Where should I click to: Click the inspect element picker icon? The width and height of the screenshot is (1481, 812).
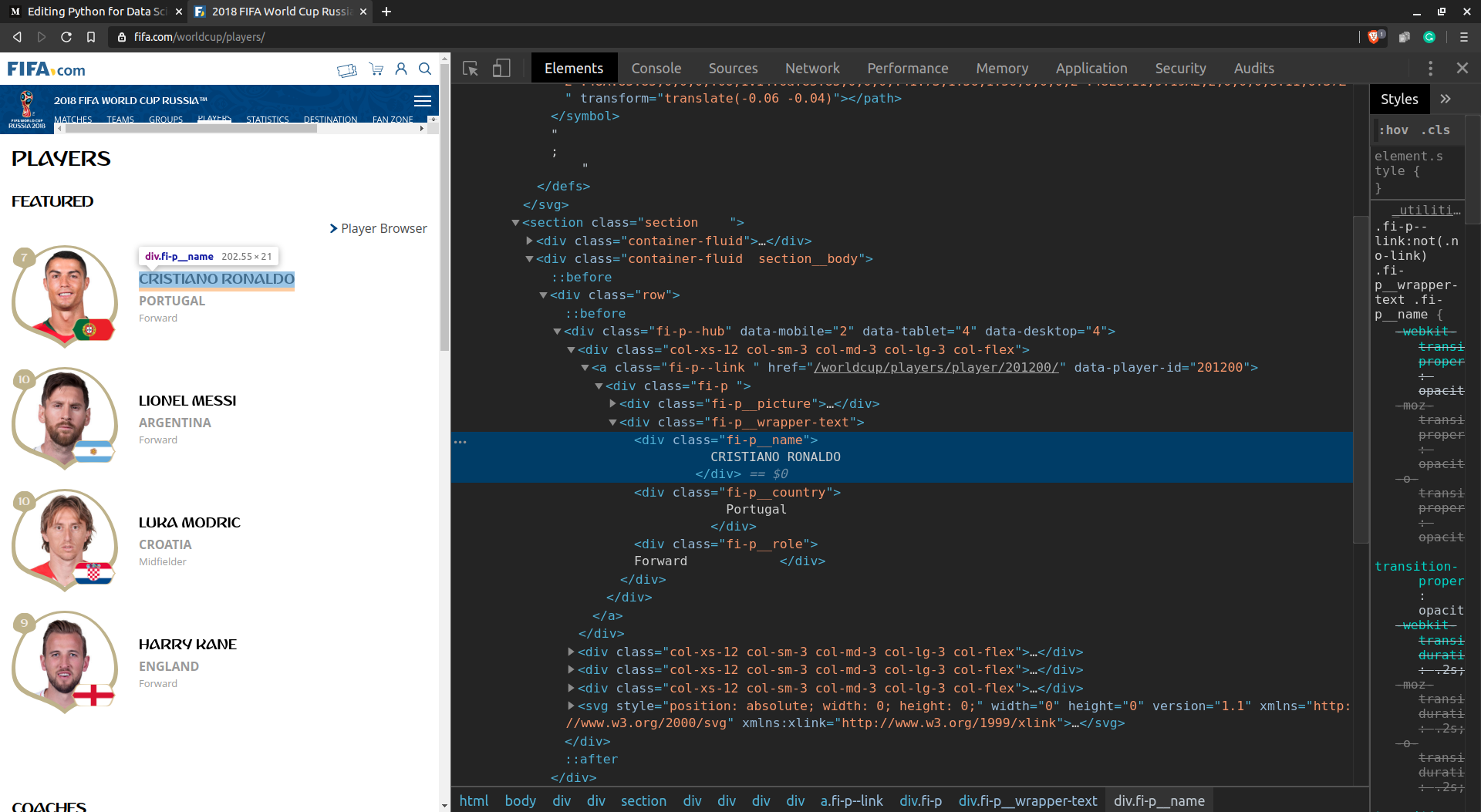pyautogui.click(x=471, y=69)
